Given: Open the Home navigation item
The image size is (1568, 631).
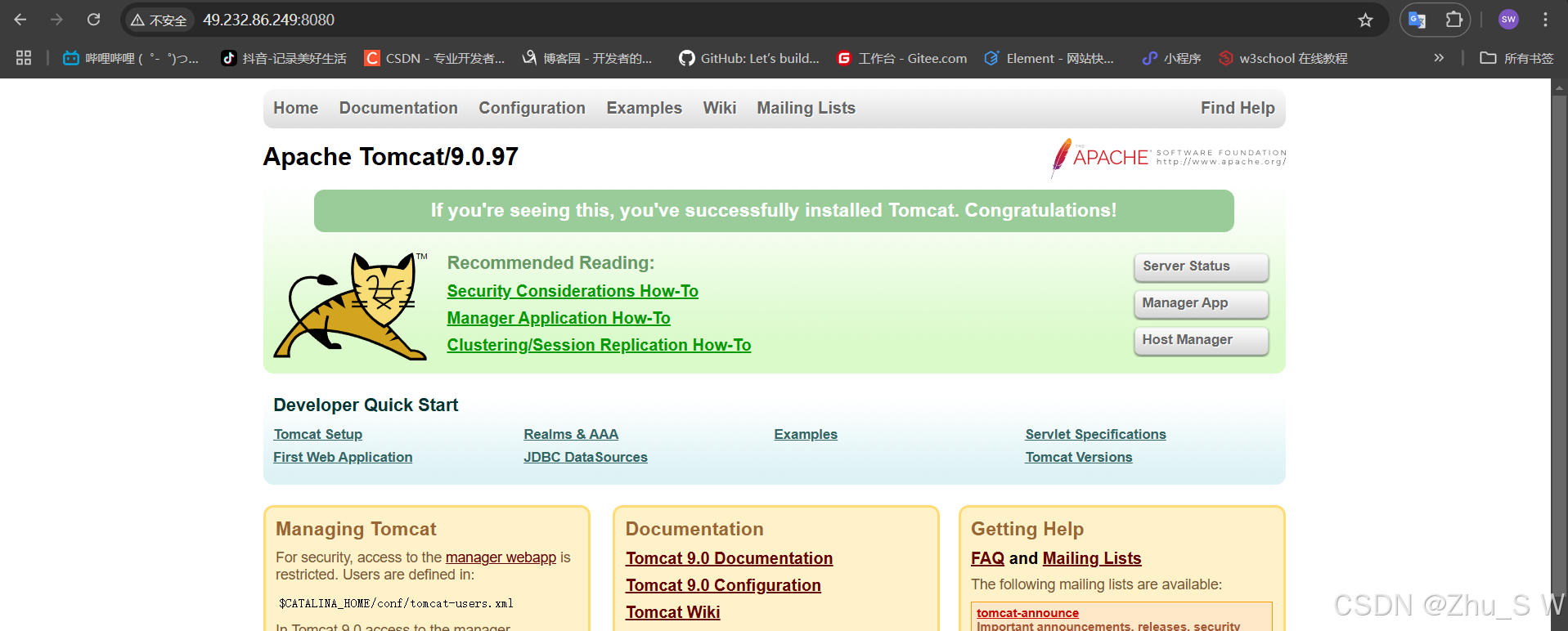Looking at the screenshot, I should point(295,108).
